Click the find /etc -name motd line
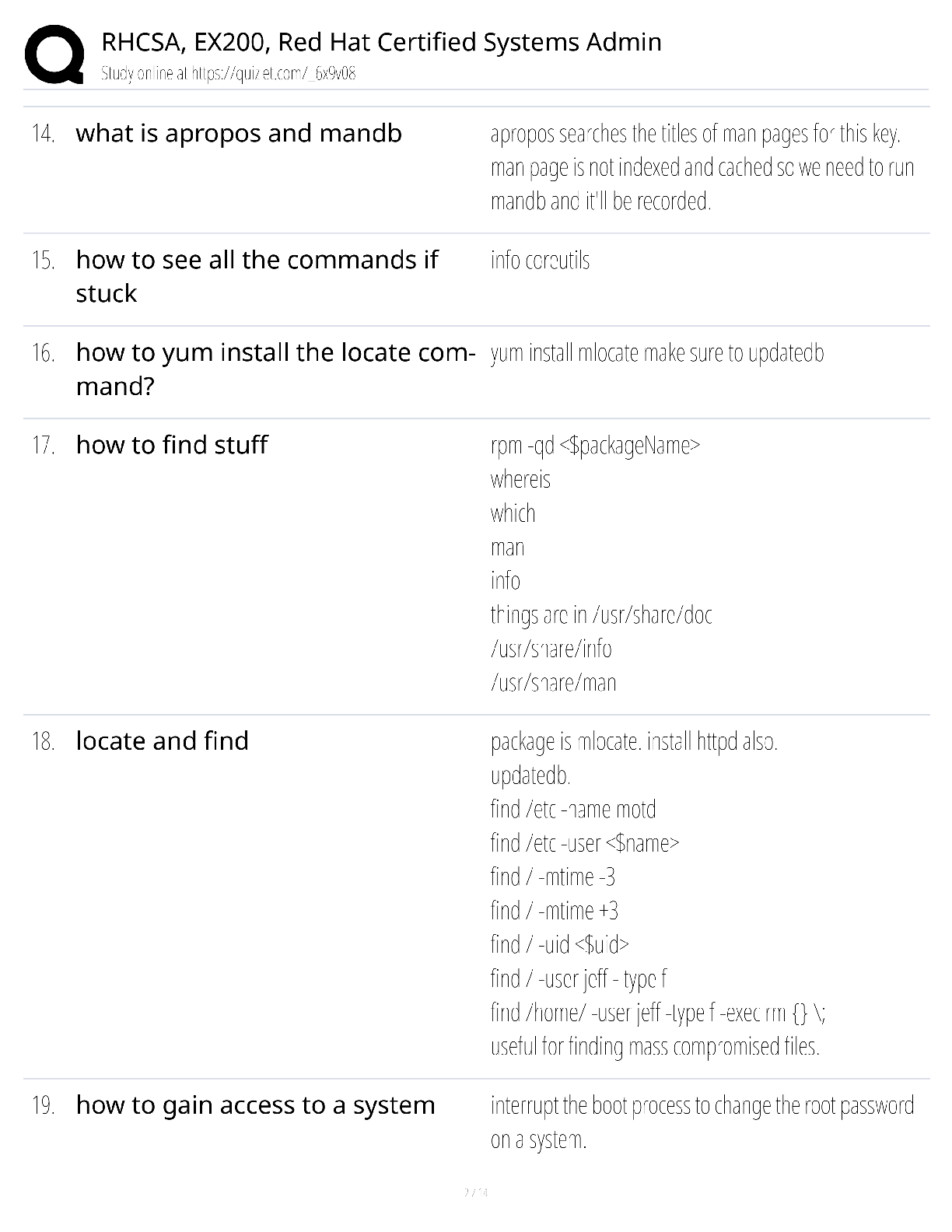Screen dimensions: 952x1232 (x=573, y=810)
